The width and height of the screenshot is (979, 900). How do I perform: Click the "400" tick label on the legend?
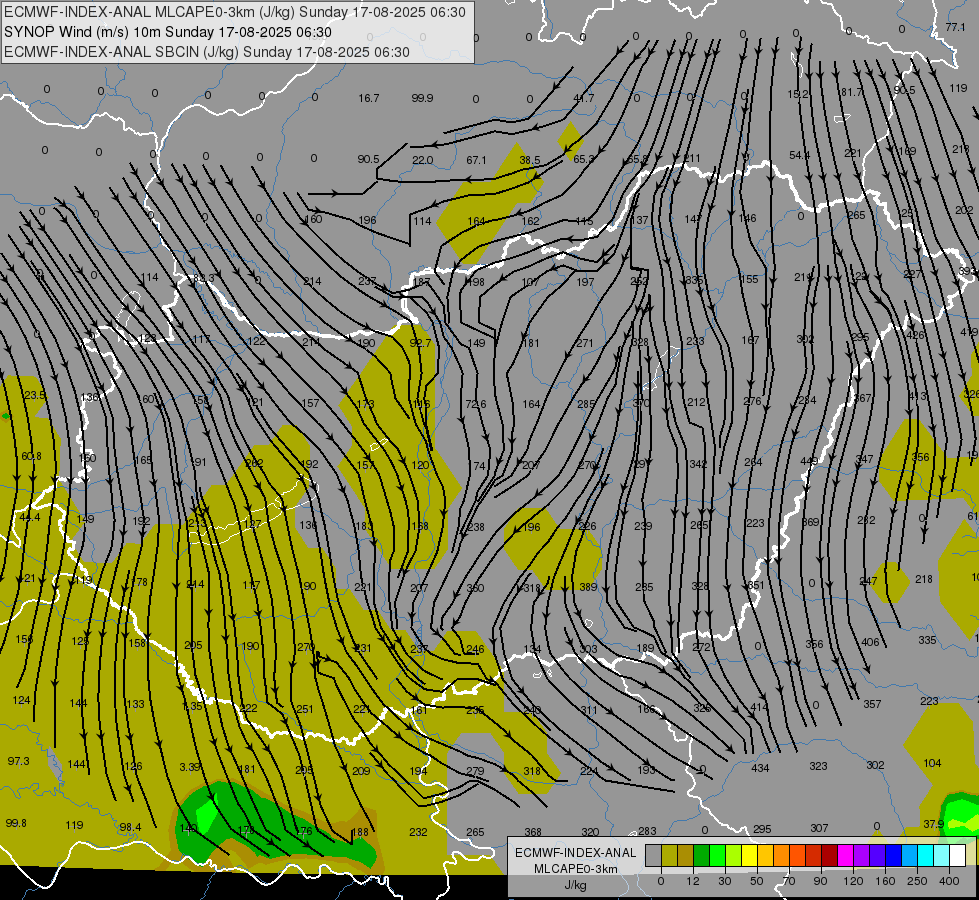point(949,881)
